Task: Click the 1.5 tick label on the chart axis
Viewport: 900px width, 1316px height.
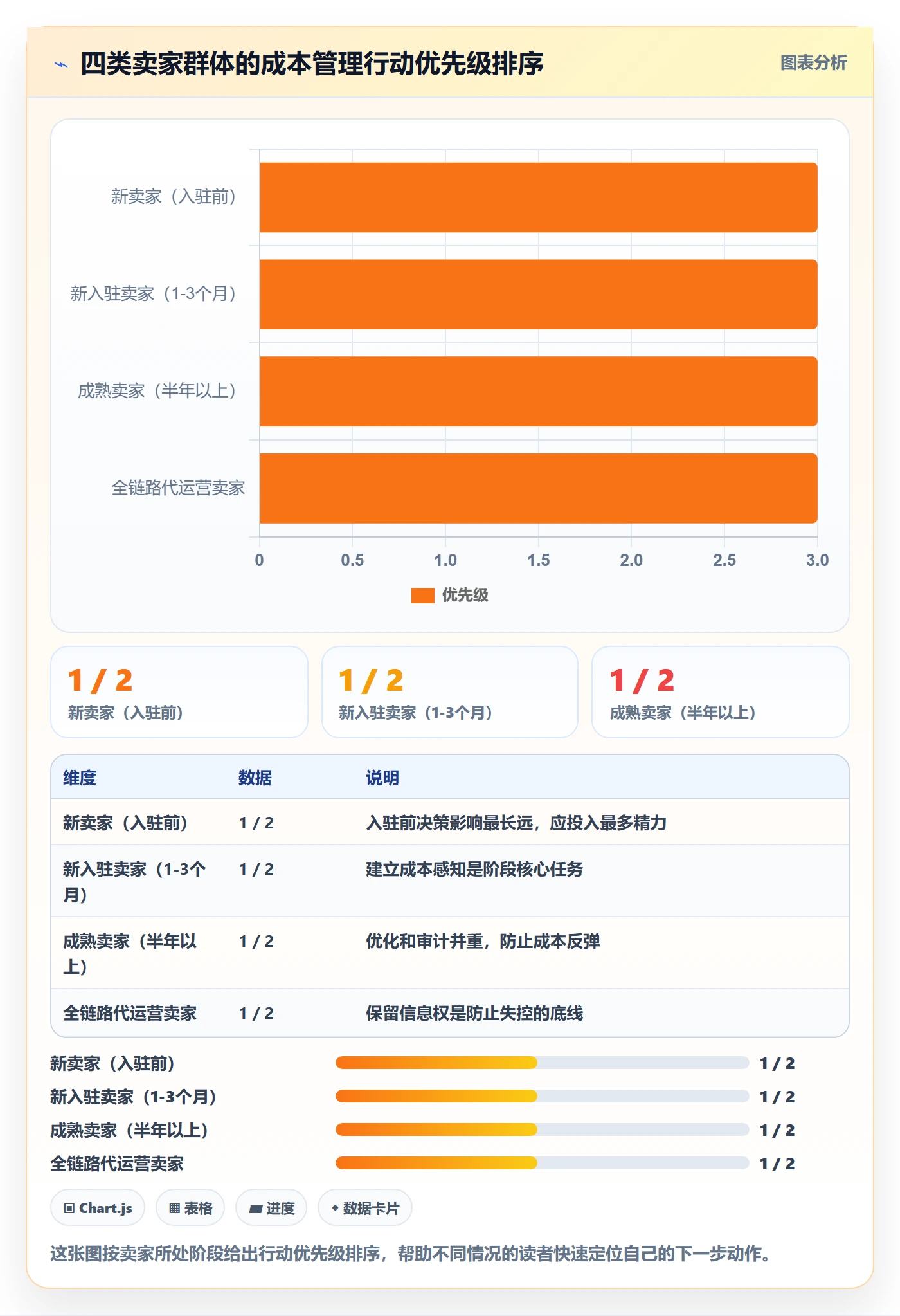Action: click(x=539, y=560)
